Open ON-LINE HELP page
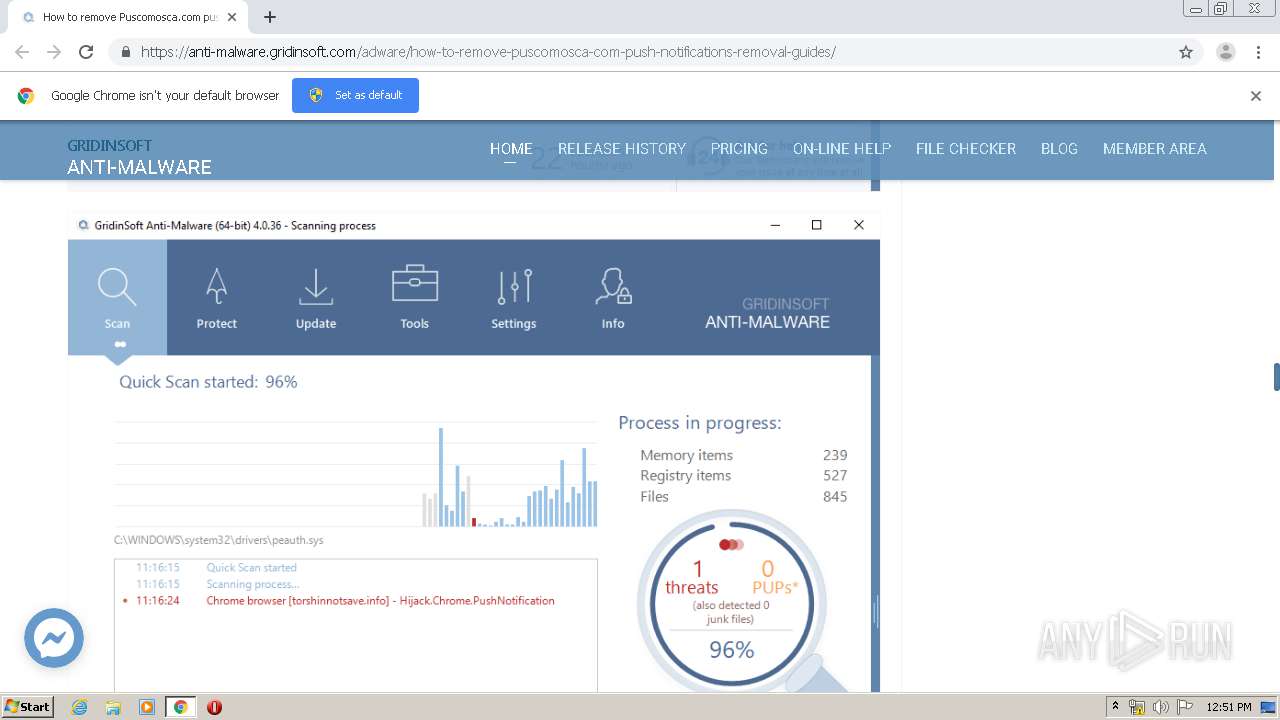The image size is (1280, 720). click(842, 148)
